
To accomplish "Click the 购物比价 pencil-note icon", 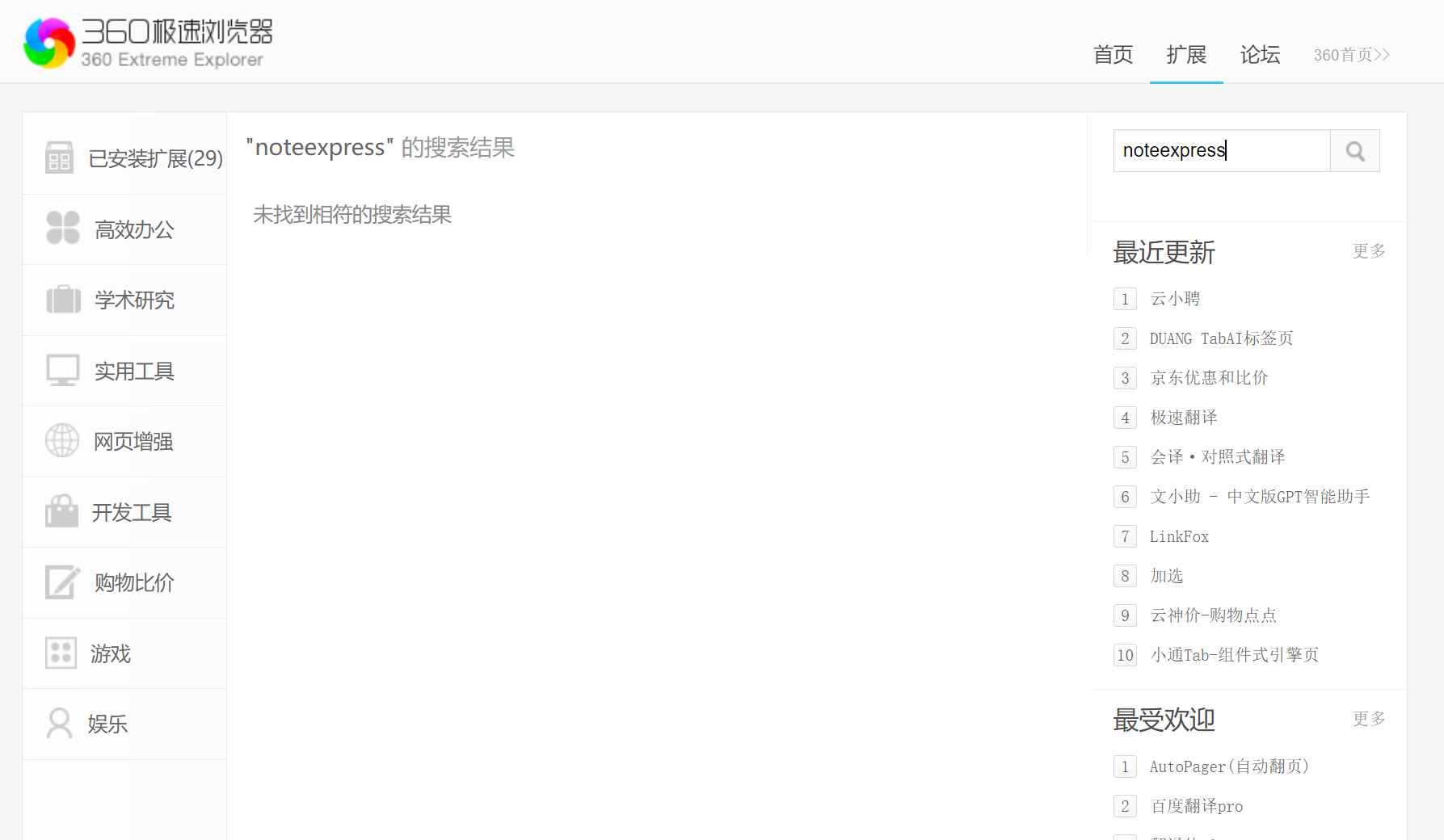I will [63, 582].
